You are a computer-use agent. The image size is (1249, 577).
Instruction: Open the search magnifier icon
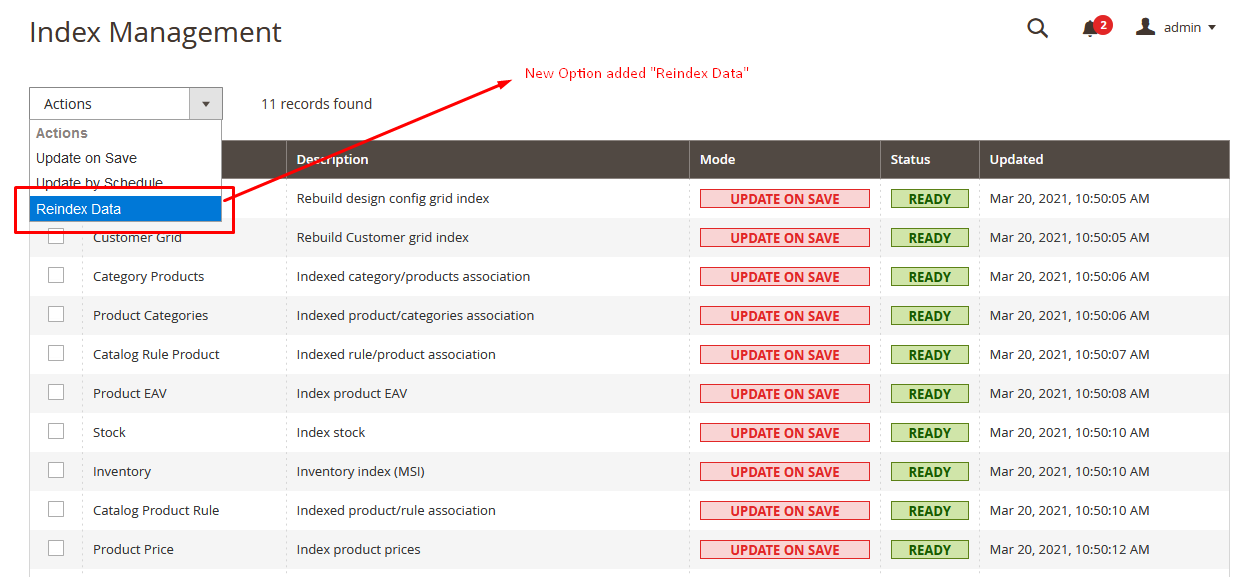click(1037, 28)
